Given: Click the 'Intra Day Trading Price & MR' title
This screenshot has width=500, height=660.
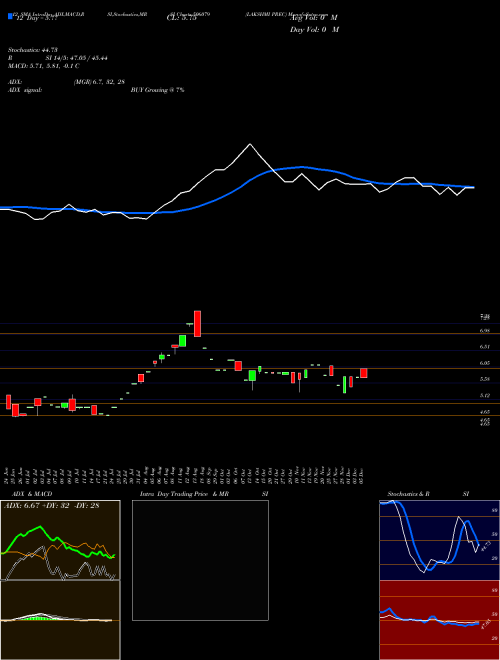Looking at the screenshot, I should coord(184,494).
